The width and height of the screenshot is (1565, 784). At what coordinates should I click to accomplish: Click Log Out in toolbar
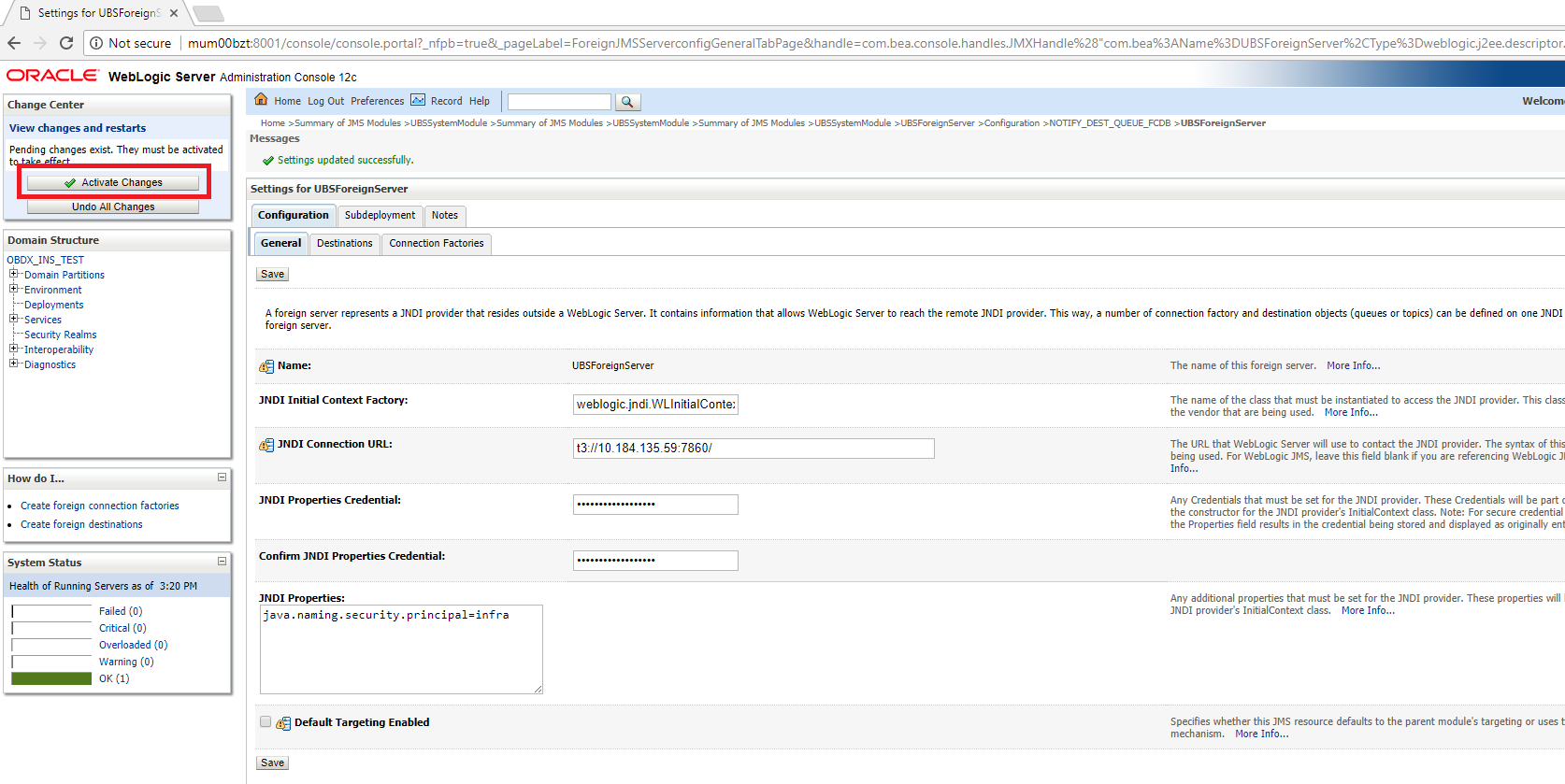[326, 101]
